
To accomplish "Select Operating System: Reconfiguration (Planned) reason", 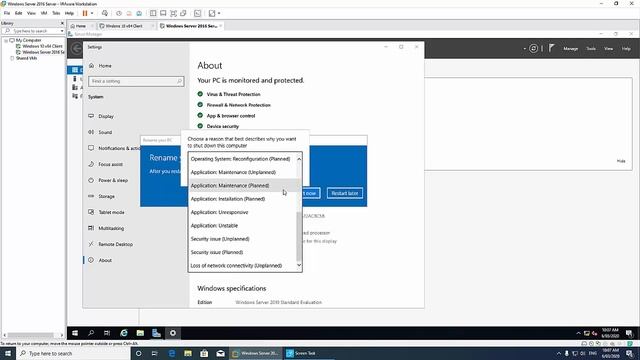I will point(242,159).
